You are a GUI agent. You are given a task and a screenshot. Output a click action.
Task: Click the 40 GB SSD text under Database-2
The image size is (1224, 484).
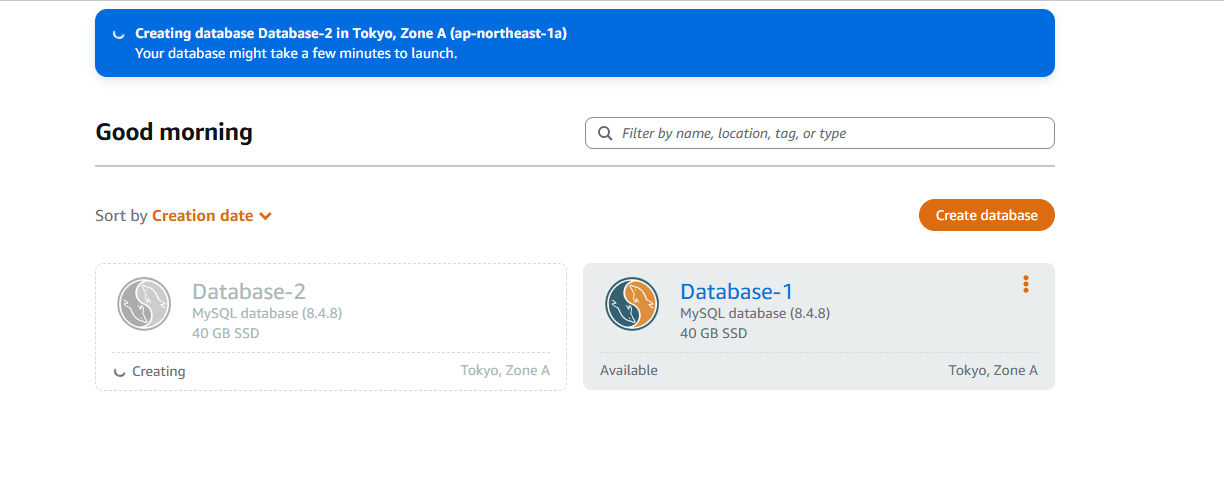pyautogui.click(x=226, y=333)
